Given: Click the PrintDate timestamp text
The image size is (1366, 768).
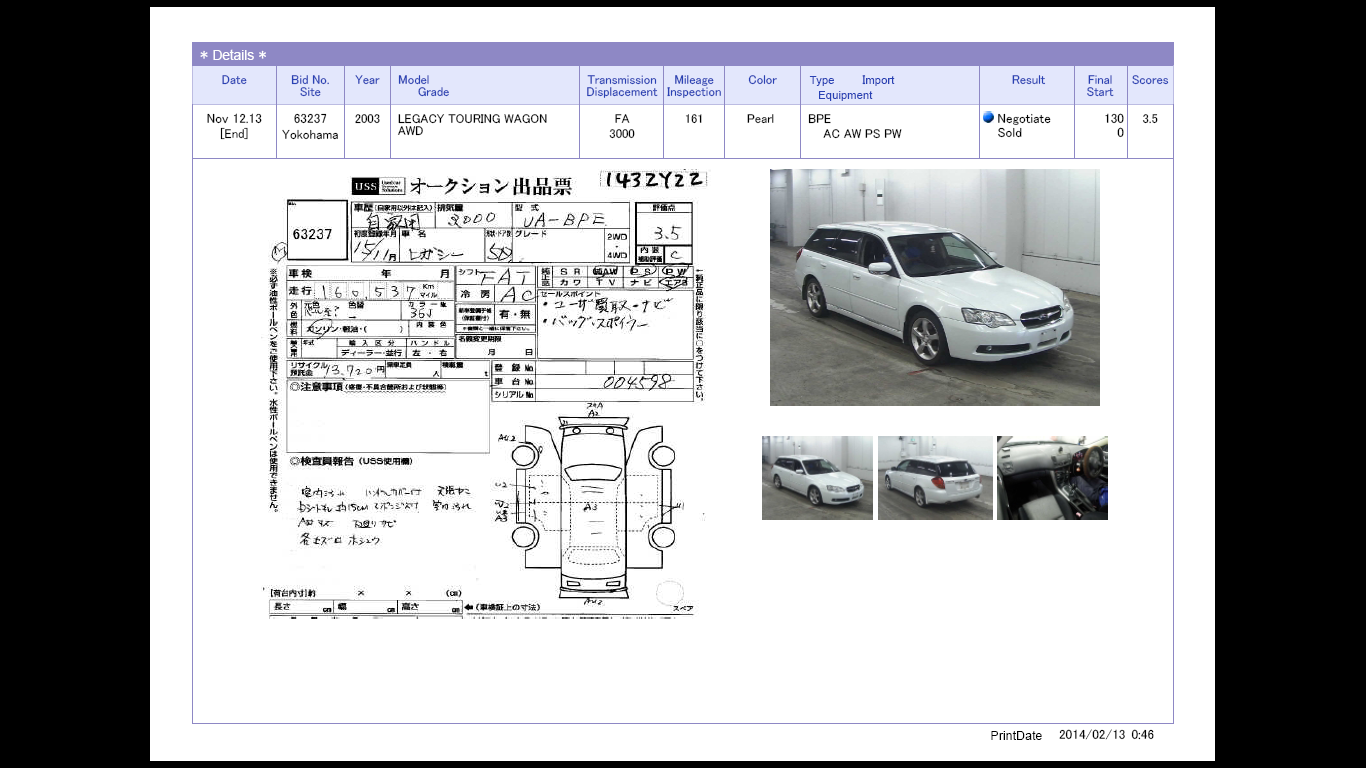Looking at the screenshot, I should click(1016, 735).
